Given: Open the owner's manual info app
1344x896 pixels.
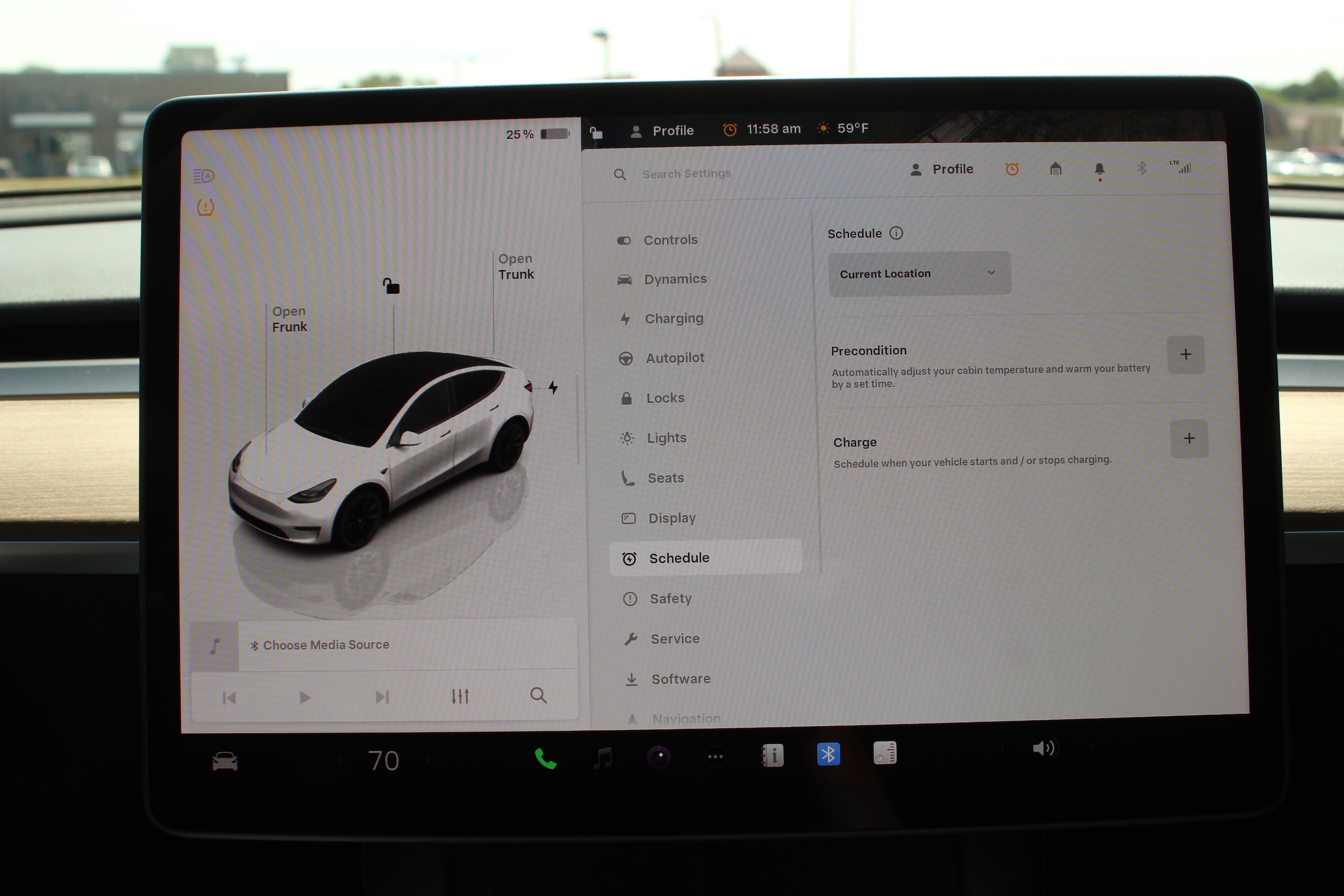Looking at the screenshot, I should click(772, 755).
